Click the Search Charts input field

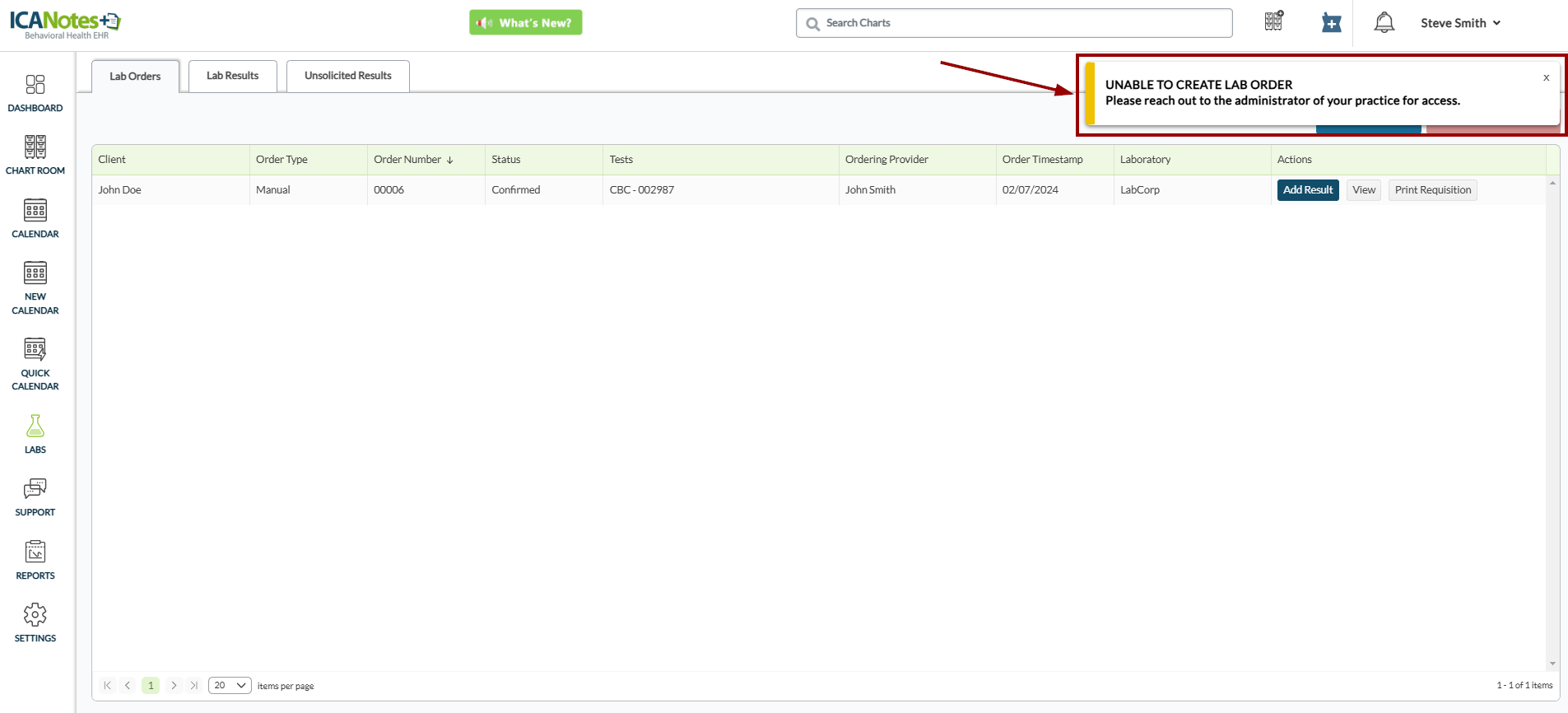[1021, 23]
